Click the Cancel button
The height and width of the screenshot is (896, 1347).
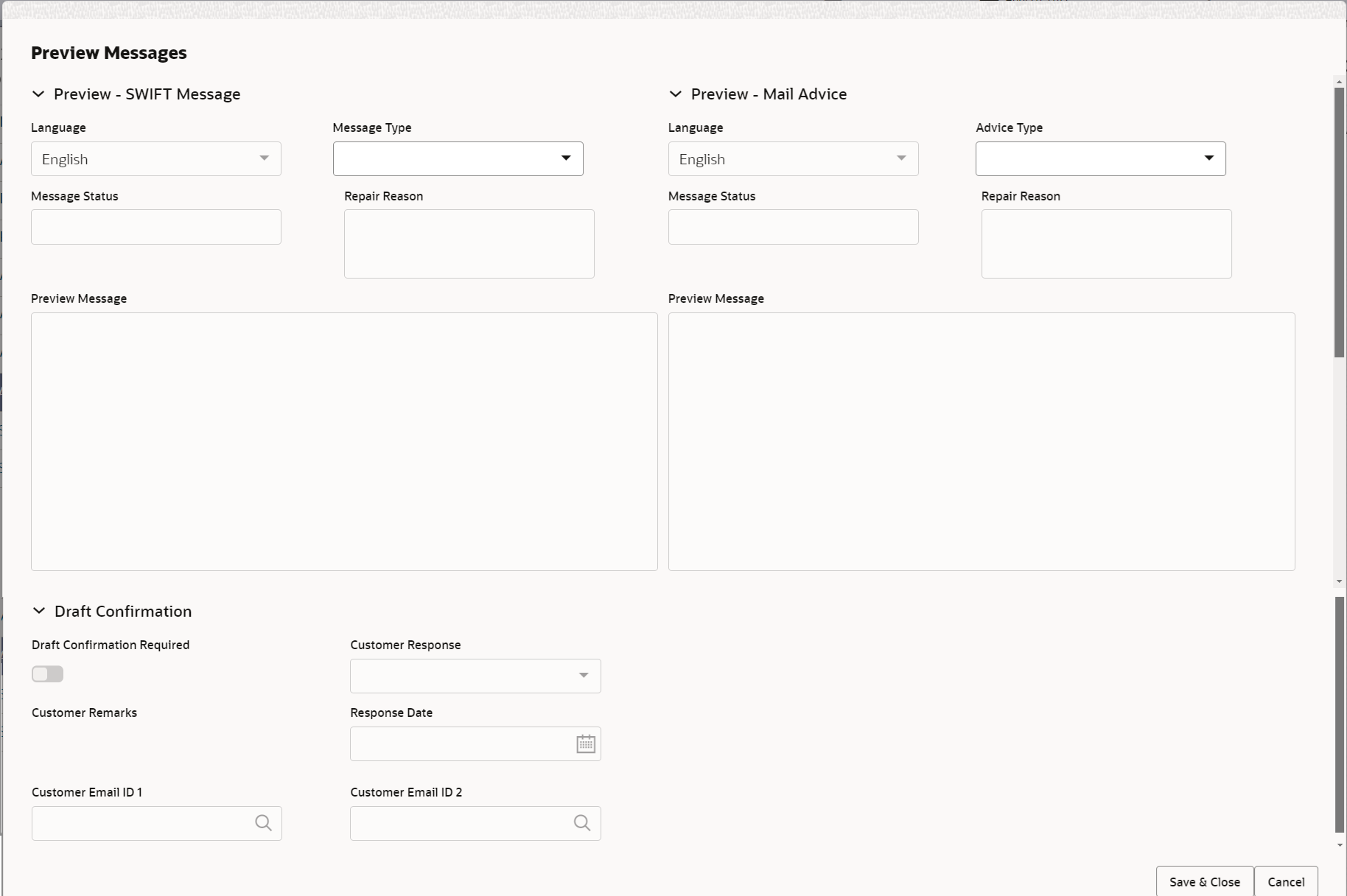click(1286, 882)
